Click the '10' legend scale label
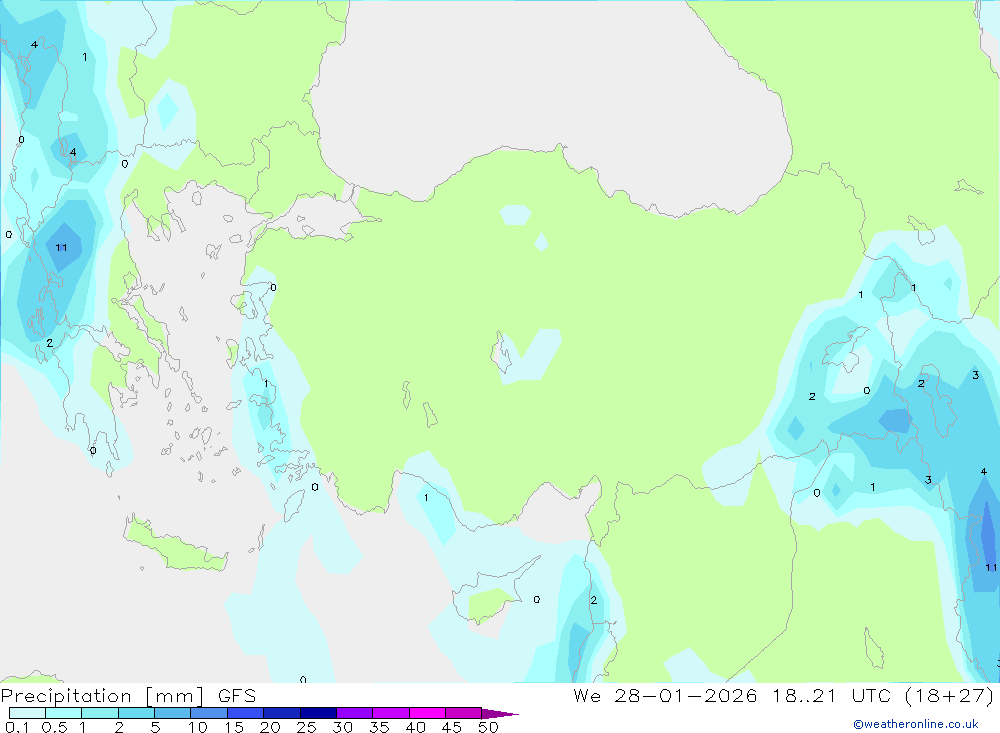This screenshot has height=733, width=1000. [198, 727]
